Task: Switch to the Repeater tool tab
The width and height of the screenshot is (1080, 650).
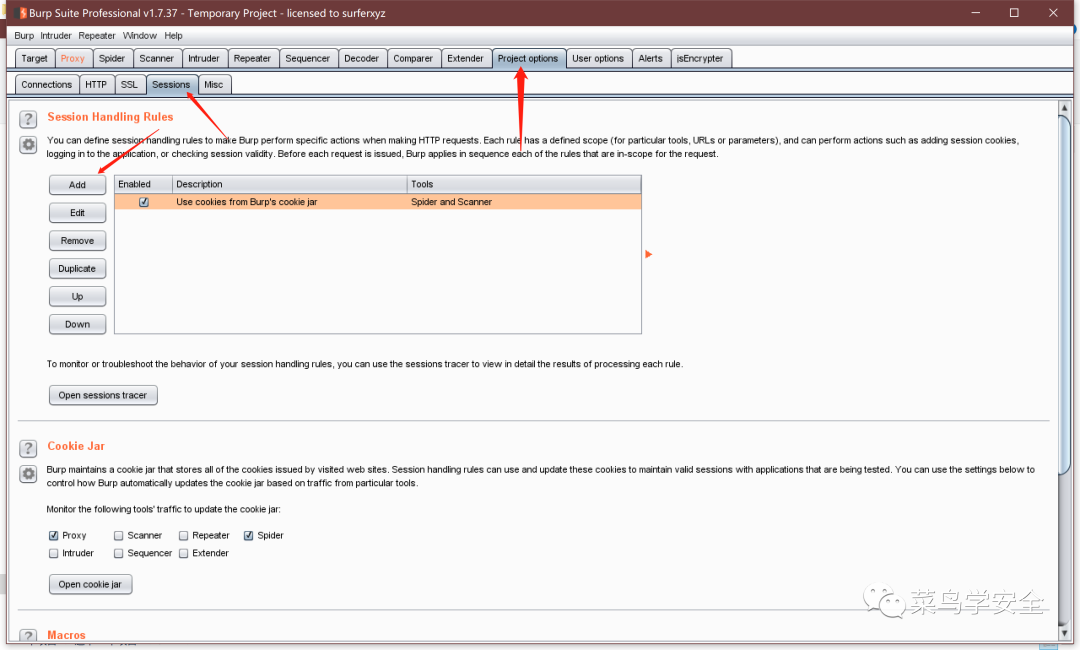Action: pos(252,59)
